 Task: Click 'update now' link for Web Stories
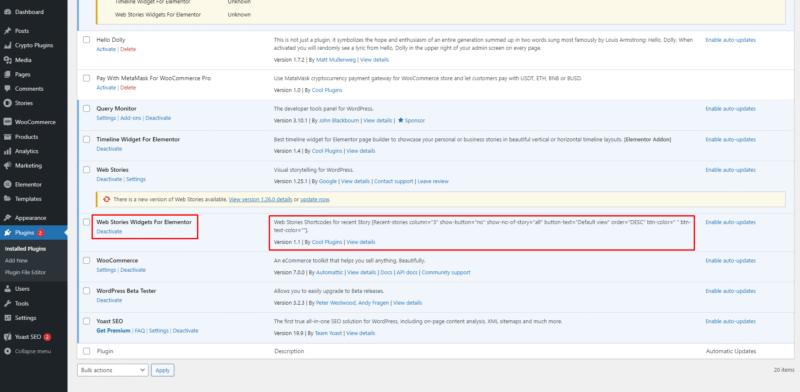tap(315, 199)
